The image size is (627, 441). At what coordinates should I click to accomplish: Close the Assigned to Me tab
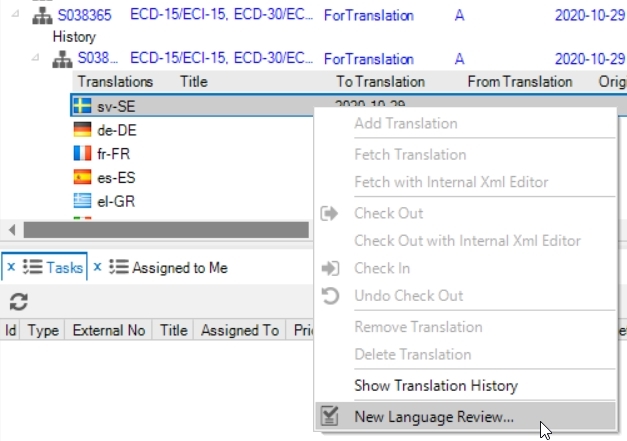pos(98,267)
